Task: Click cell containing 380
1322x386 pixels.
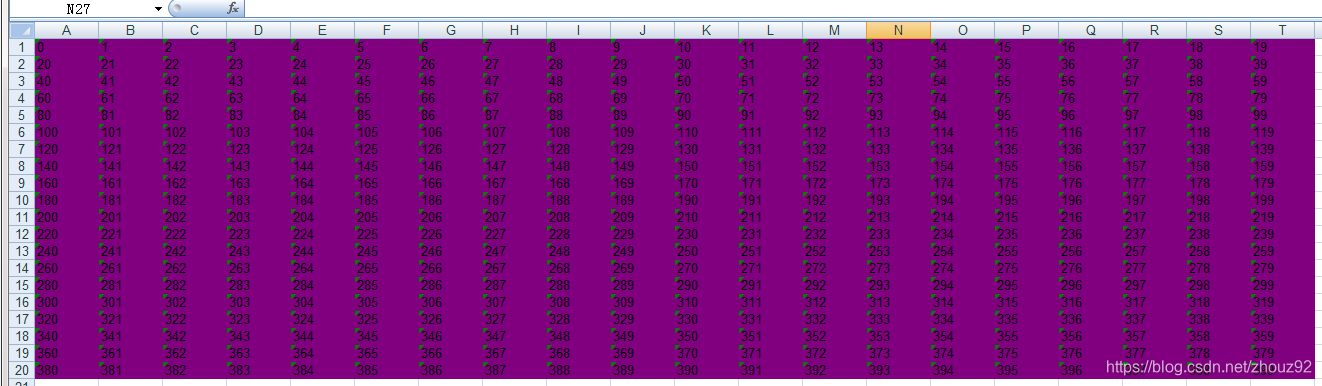Action: click(66, 370)
